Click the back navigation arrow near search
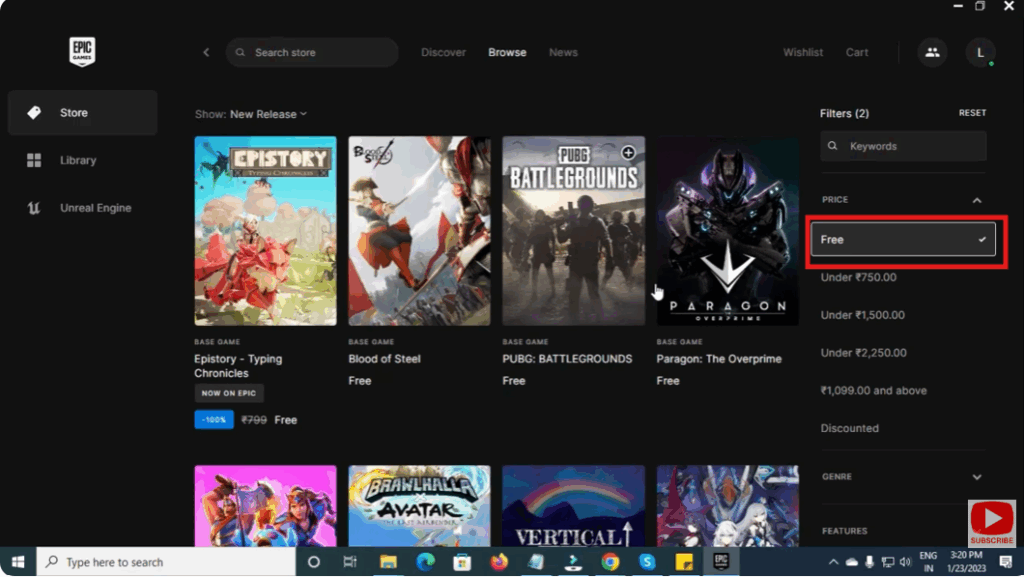The height and width of the screenshot is (577, 1024). tap(206, 52)
